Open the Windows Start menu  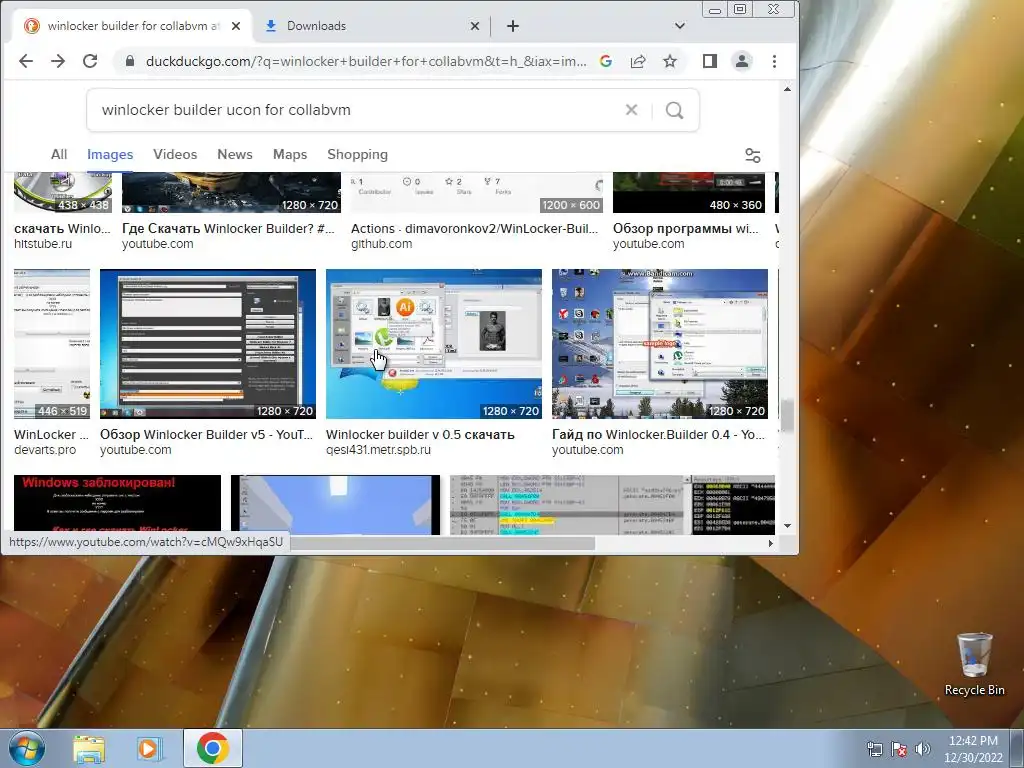26,748
